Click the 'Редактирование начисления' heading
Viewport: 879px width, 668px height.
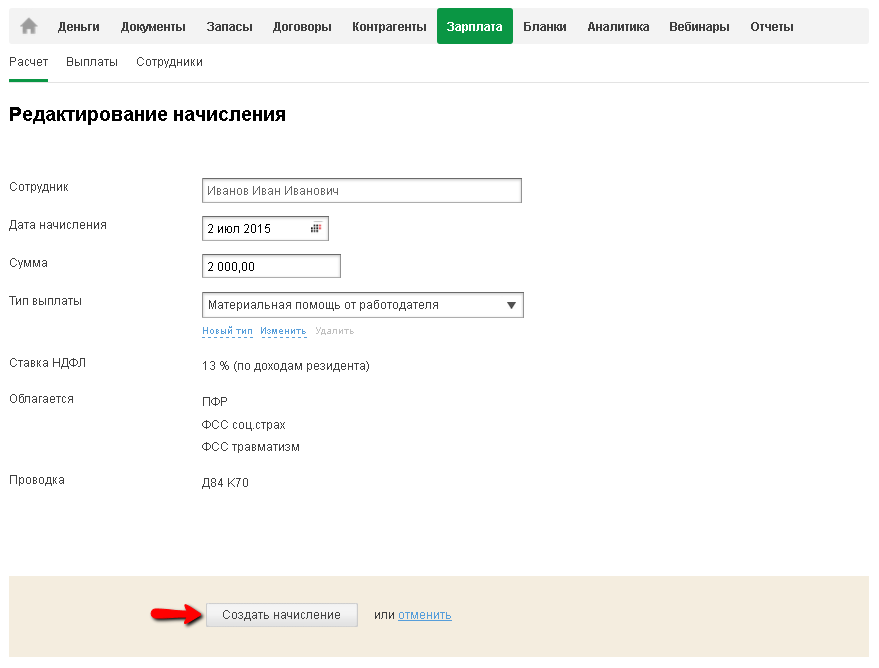coord(147,114)
